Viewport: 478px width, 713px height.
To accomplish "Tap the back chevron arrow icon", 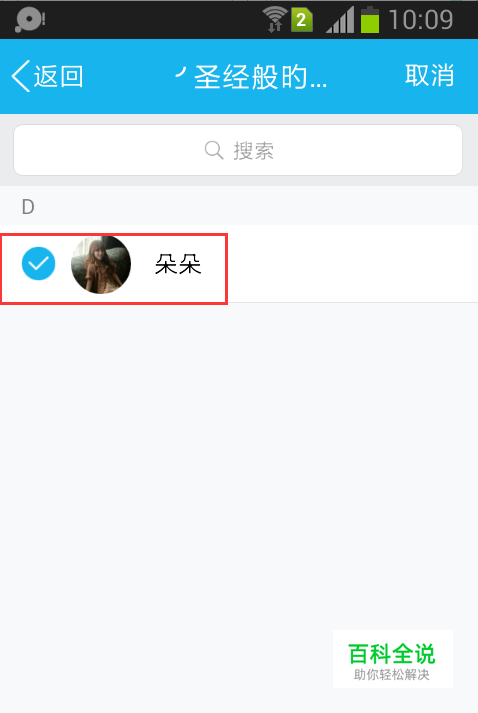I will pos(21,76).
